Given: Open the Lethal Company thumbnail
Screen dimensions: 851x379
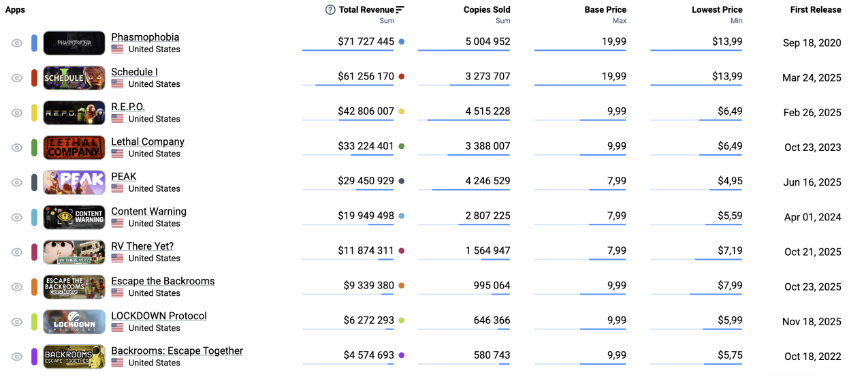Looking at the screenshot, I should (x=74, y=147).
